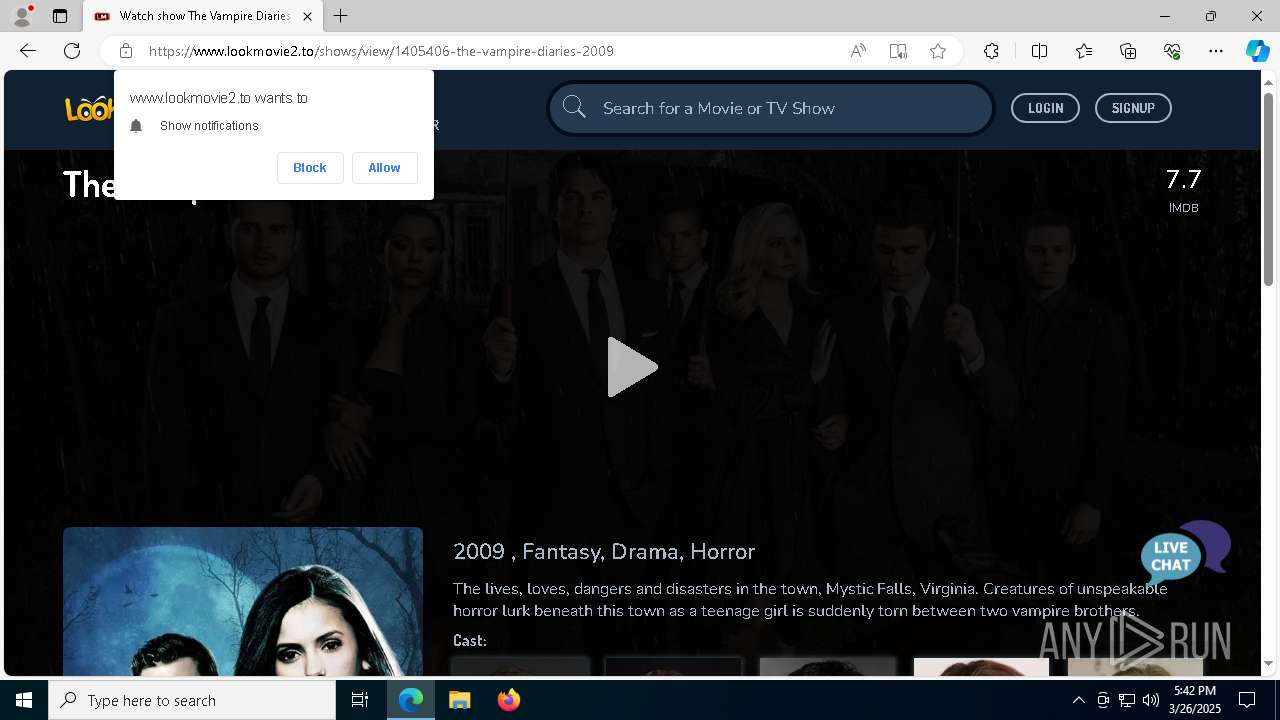Open network settings tray icon
This screenshot has width=1280, height=720.
1127,700
